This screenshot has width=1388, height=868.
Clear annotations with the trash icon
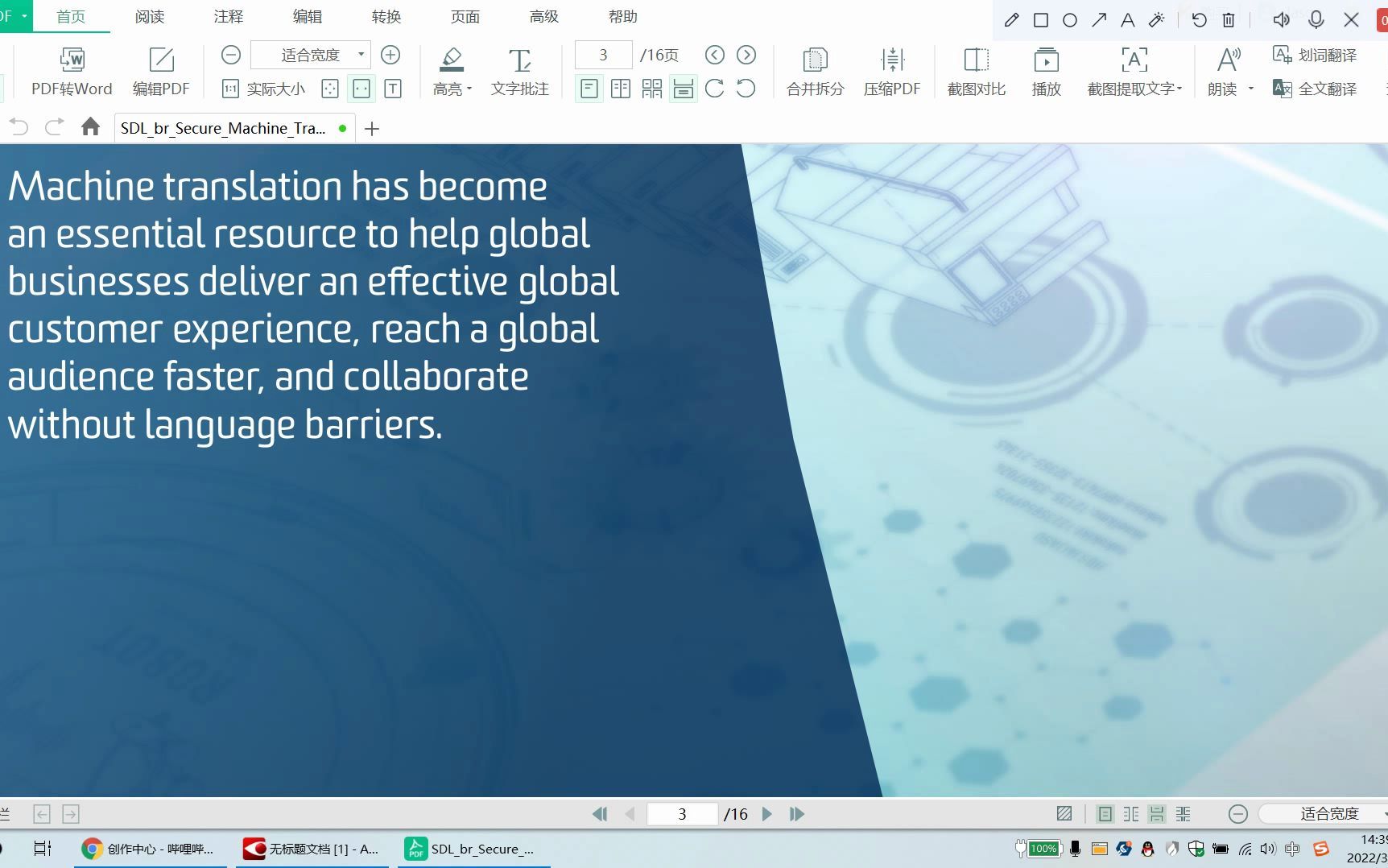click(x=1229, y=20)
